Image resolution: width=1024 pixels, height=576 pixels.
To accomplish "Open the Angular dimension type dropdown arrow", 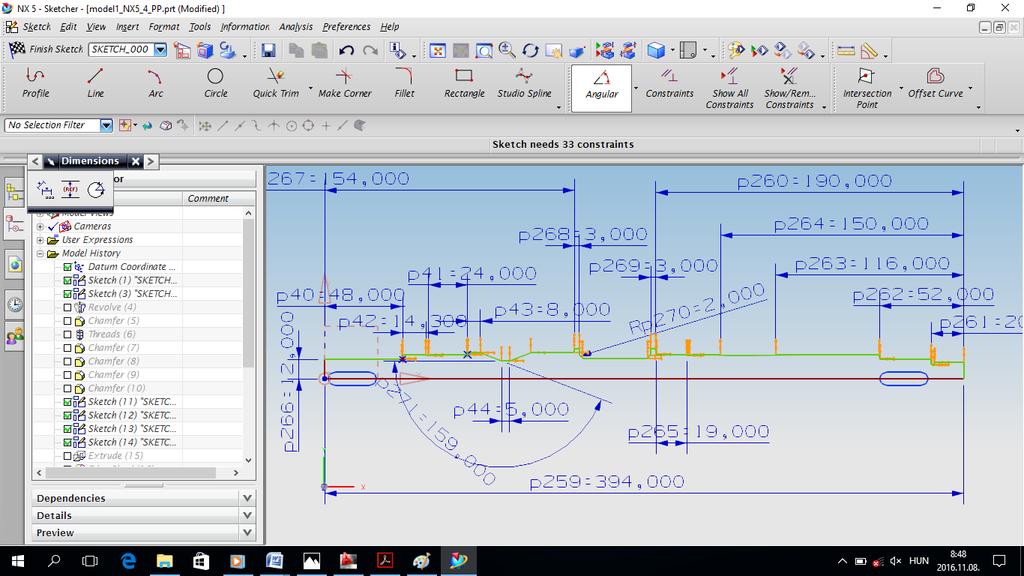I will coord(636,88).
